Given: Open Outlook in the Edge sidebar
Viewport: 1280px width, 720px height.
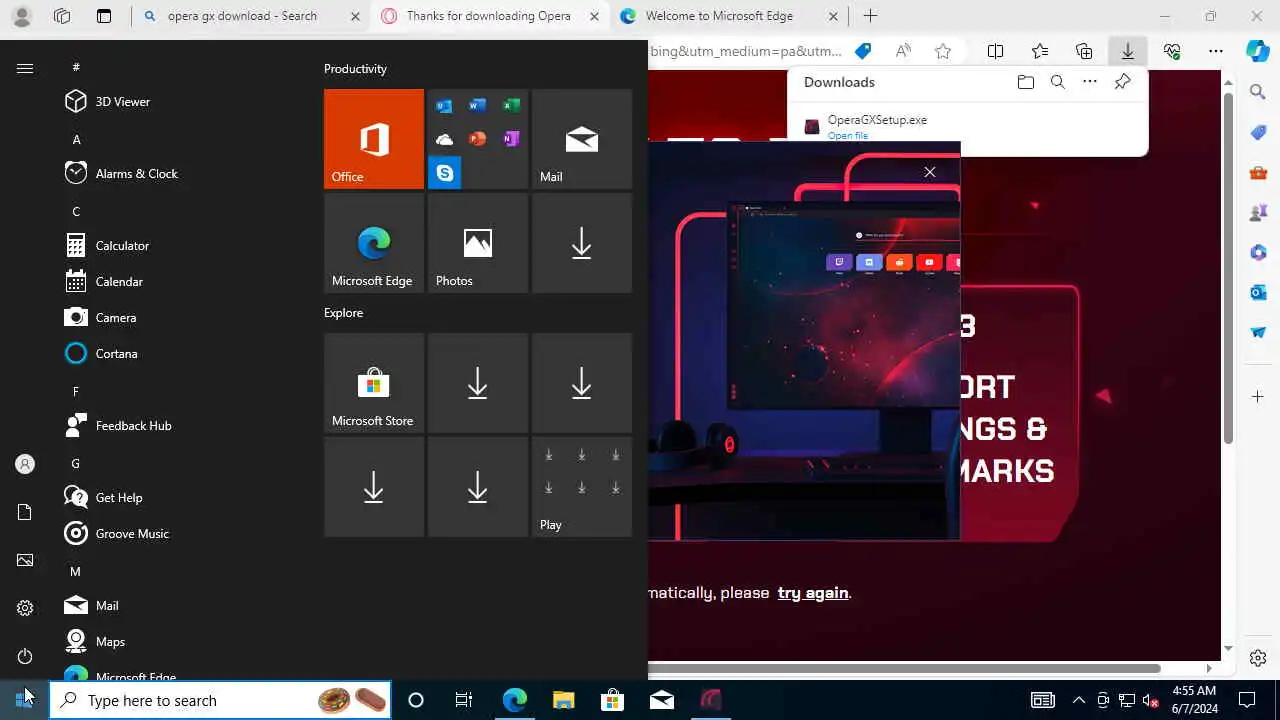Looking at the screenshot, I should pyautogui.click(x=1258, y=292).
